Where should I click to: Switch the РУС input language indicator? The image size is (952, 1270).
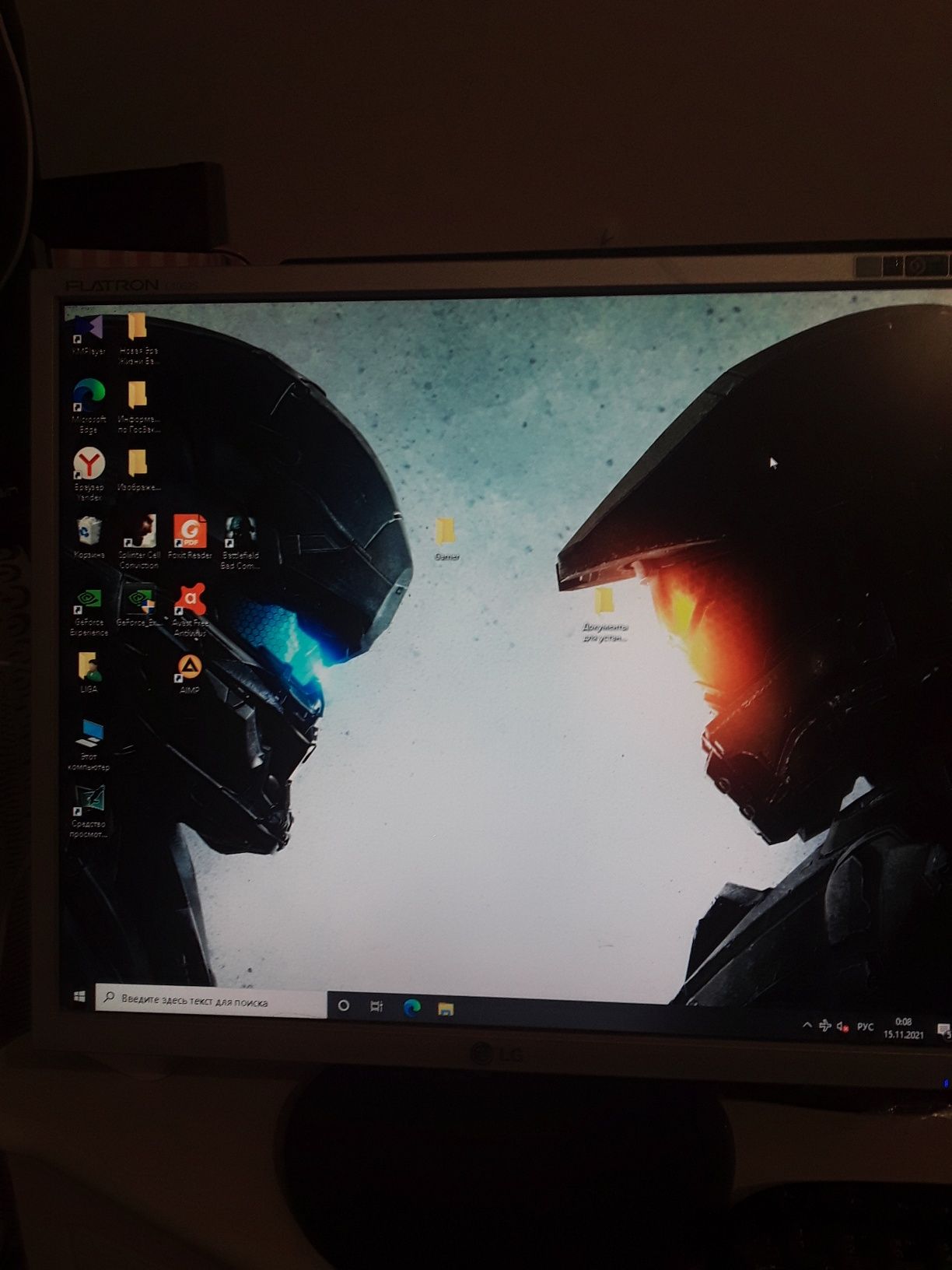click(865, 1027)
